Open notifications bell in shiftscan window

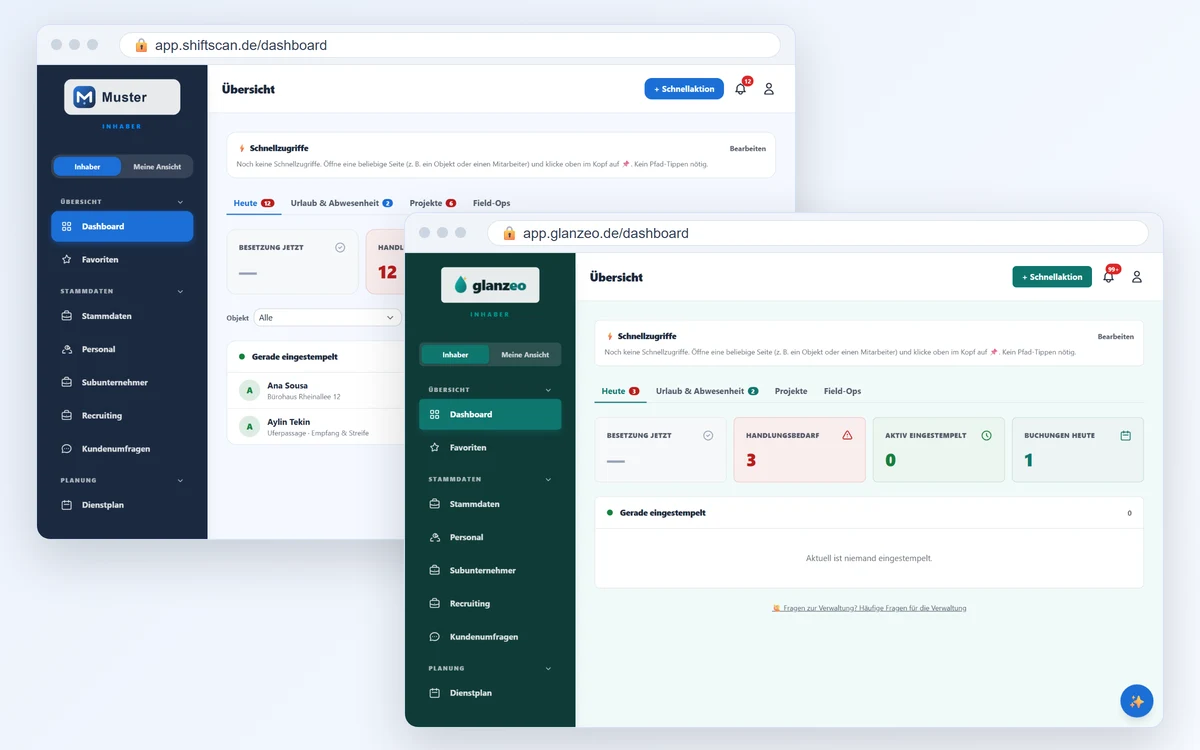click(x=741, y=89)
